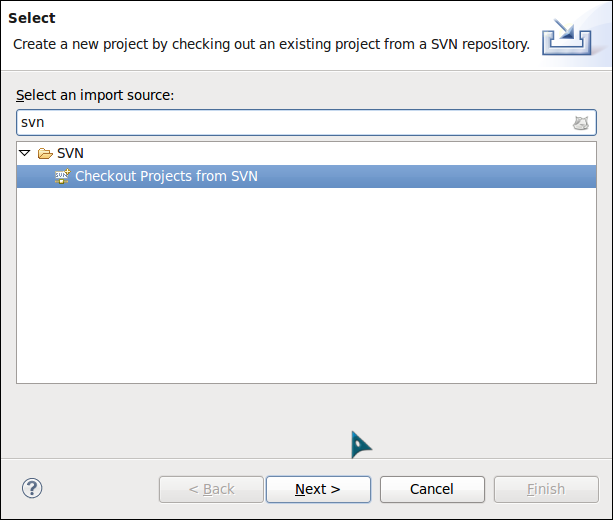Click the blank bottom bar beside the Help icon
This screenshot has width=613, height=520.
coord(100,489)
